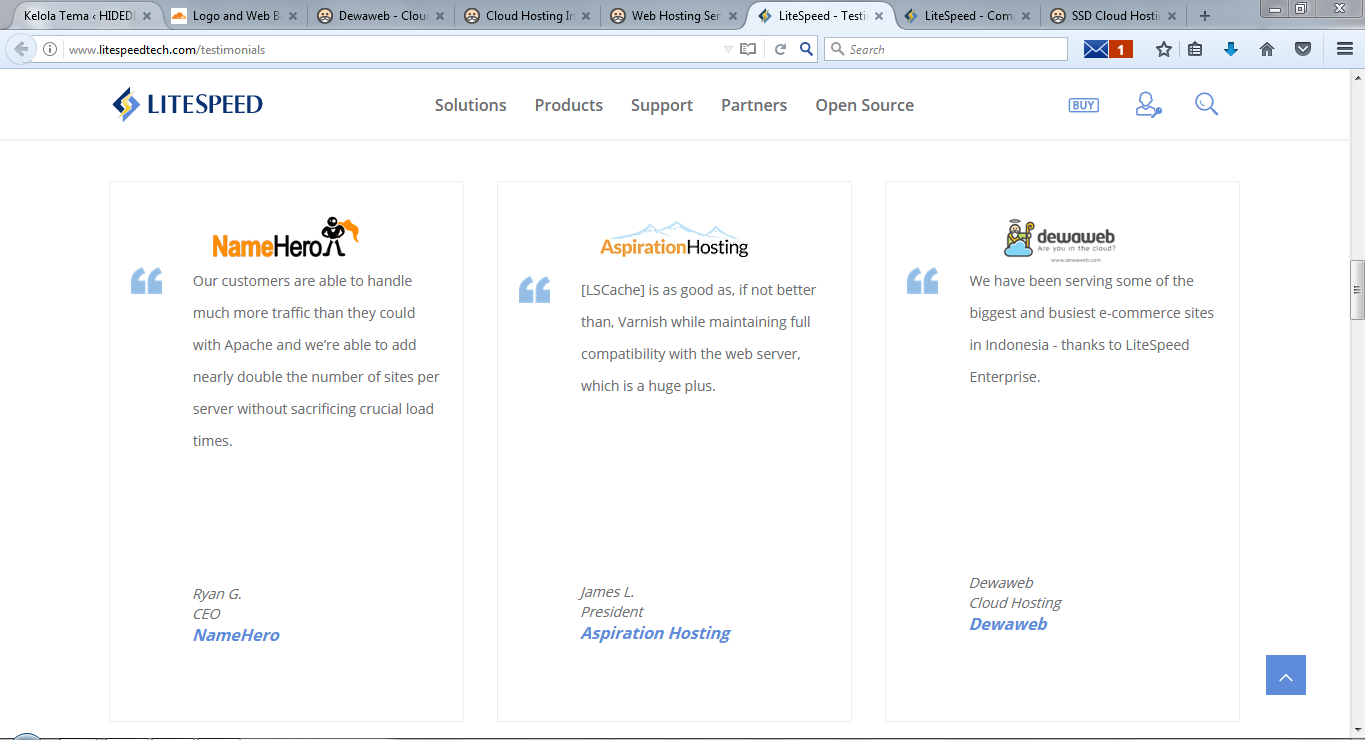This screenshot has height=740, width=1365.
Task: Open the mail notifier icon with badge 1
Action: click(x=1108, y=49)
